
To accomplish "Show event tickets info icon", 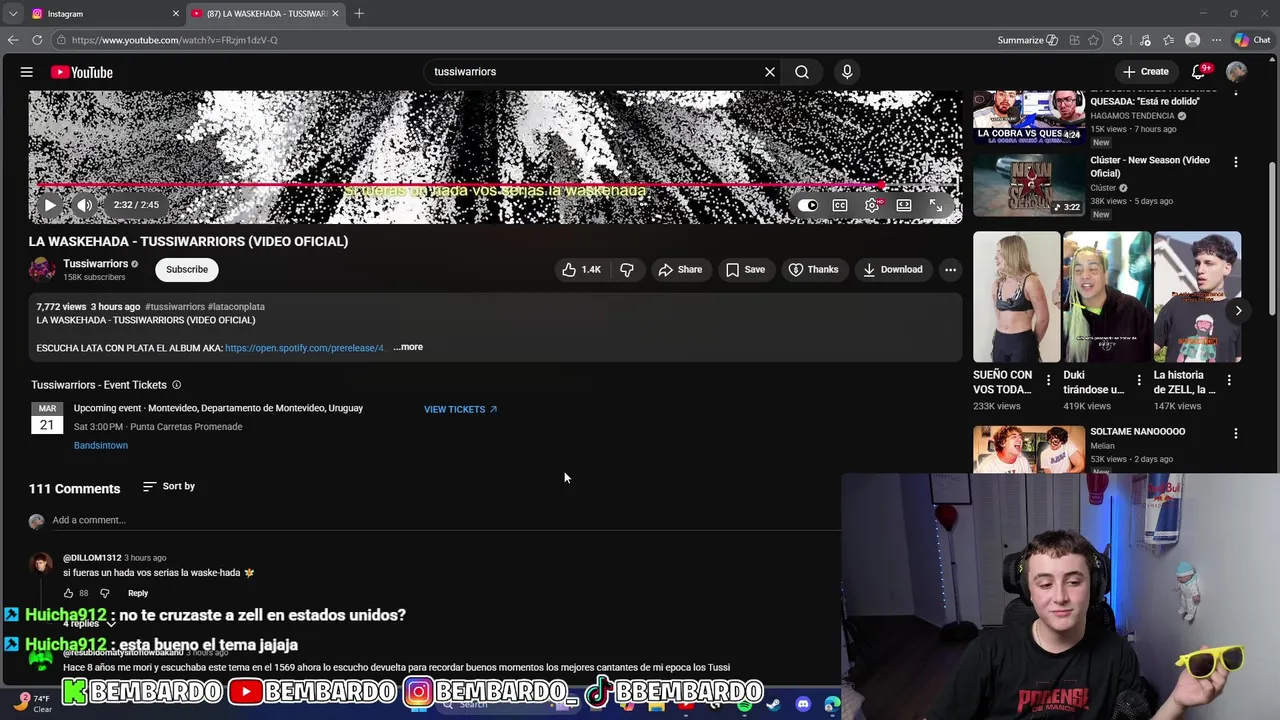I will pos(177,385).
